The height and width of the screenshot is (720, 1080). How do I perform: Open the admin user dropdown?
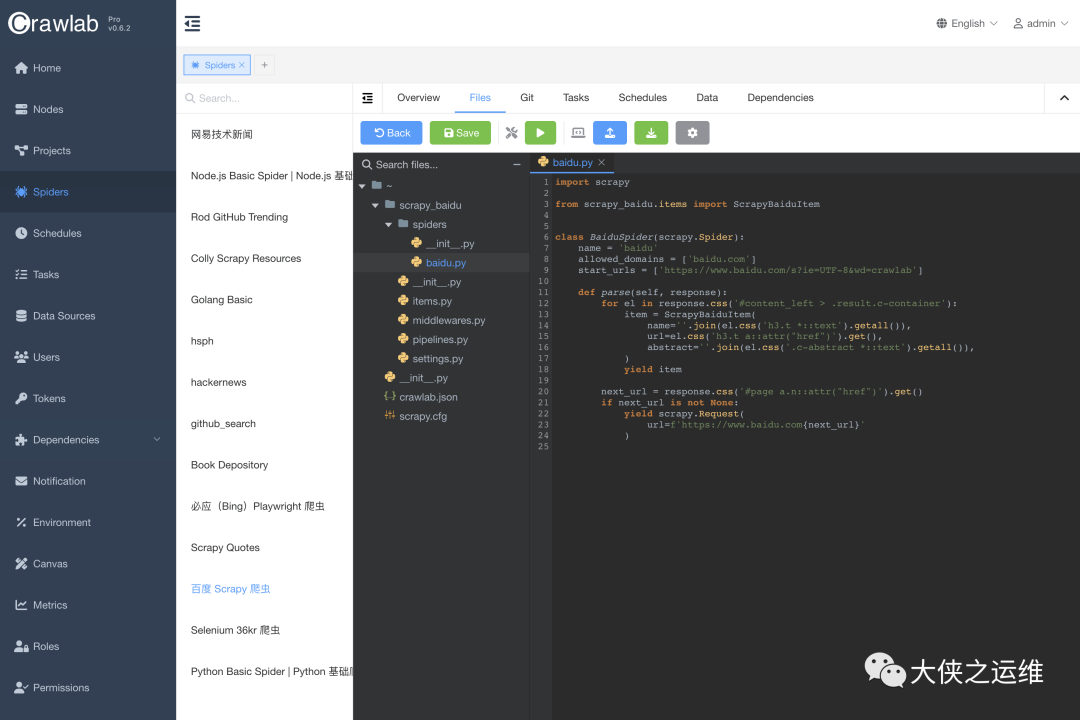[1041, 23]
